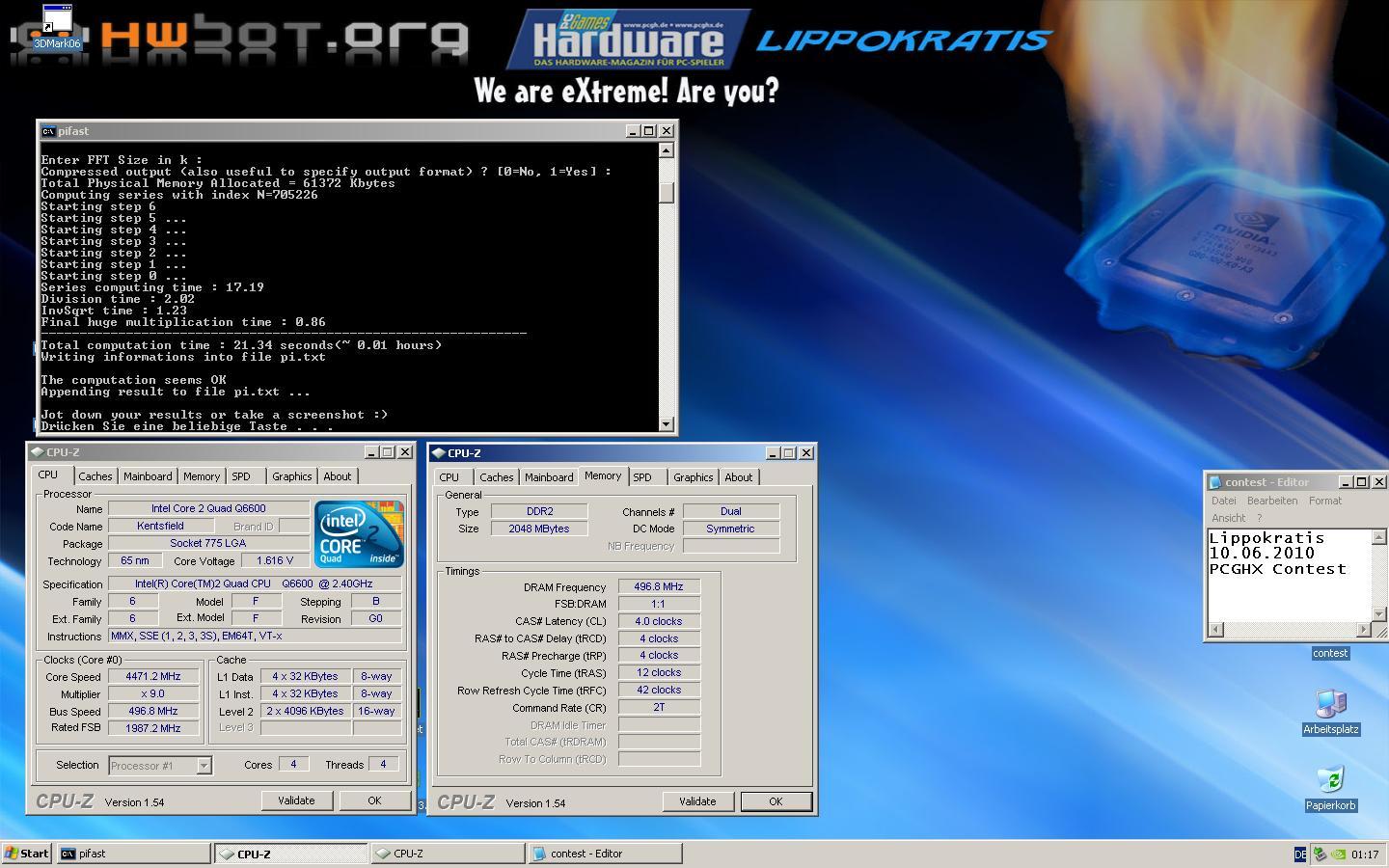Open the 3DMark06 desktop shortcut
The image size is (1389, 868).
[x=57, y=26]
